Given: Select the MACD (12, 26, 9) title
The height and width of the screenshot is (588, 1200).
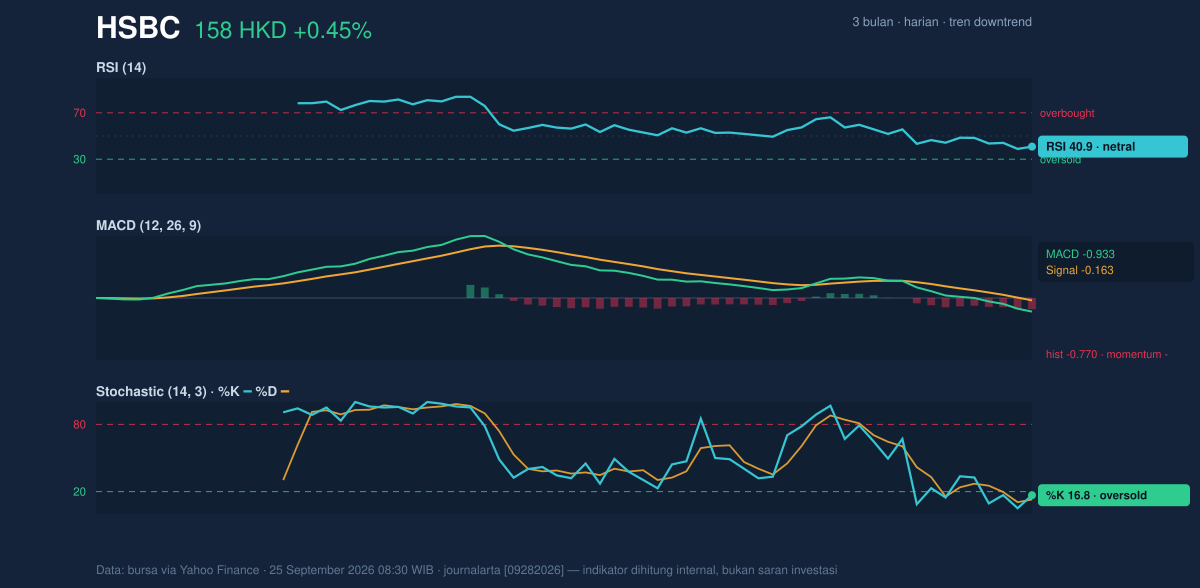Looking at the screenshot, I should [148, 226].
